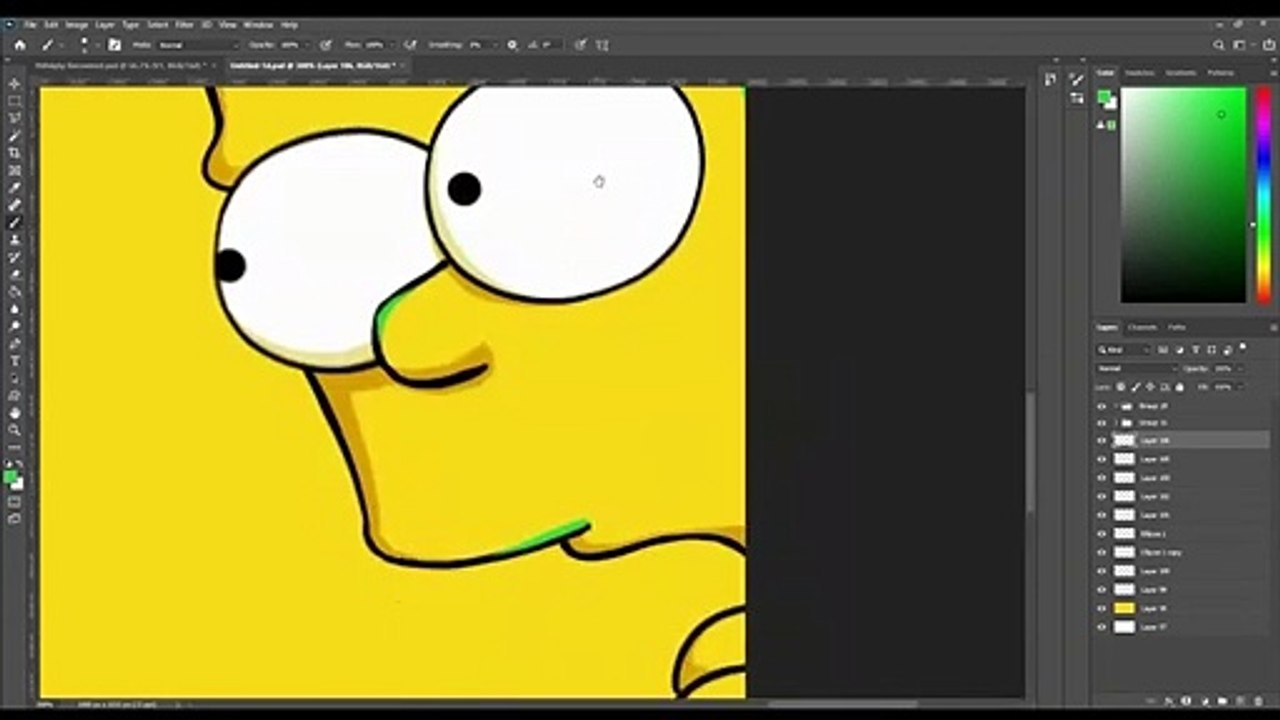1280x720 pixels.
Task: Select the Rectangular Marquee tool
Action: (x=15, y=101)
